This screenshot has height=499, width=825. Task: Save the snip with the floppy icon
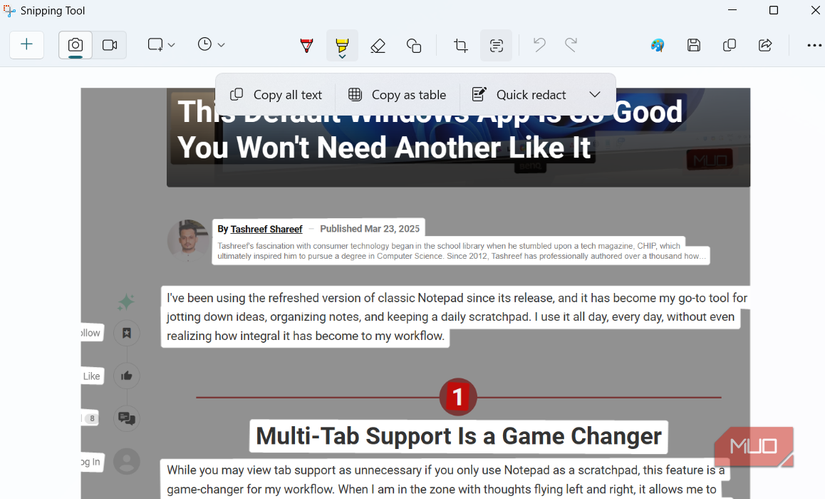point(693,45)
